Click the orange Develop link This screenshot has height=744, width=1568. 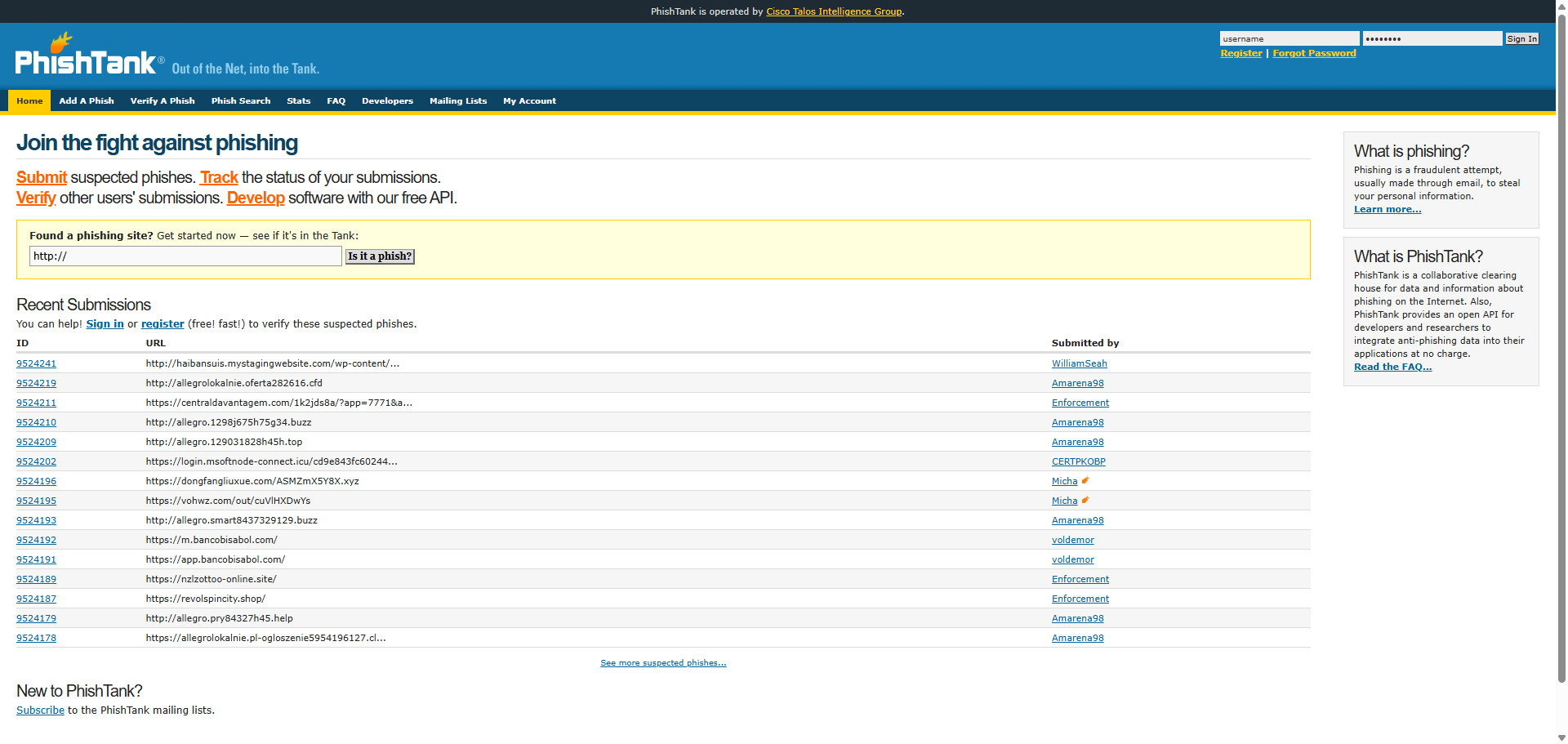[256, 198]
